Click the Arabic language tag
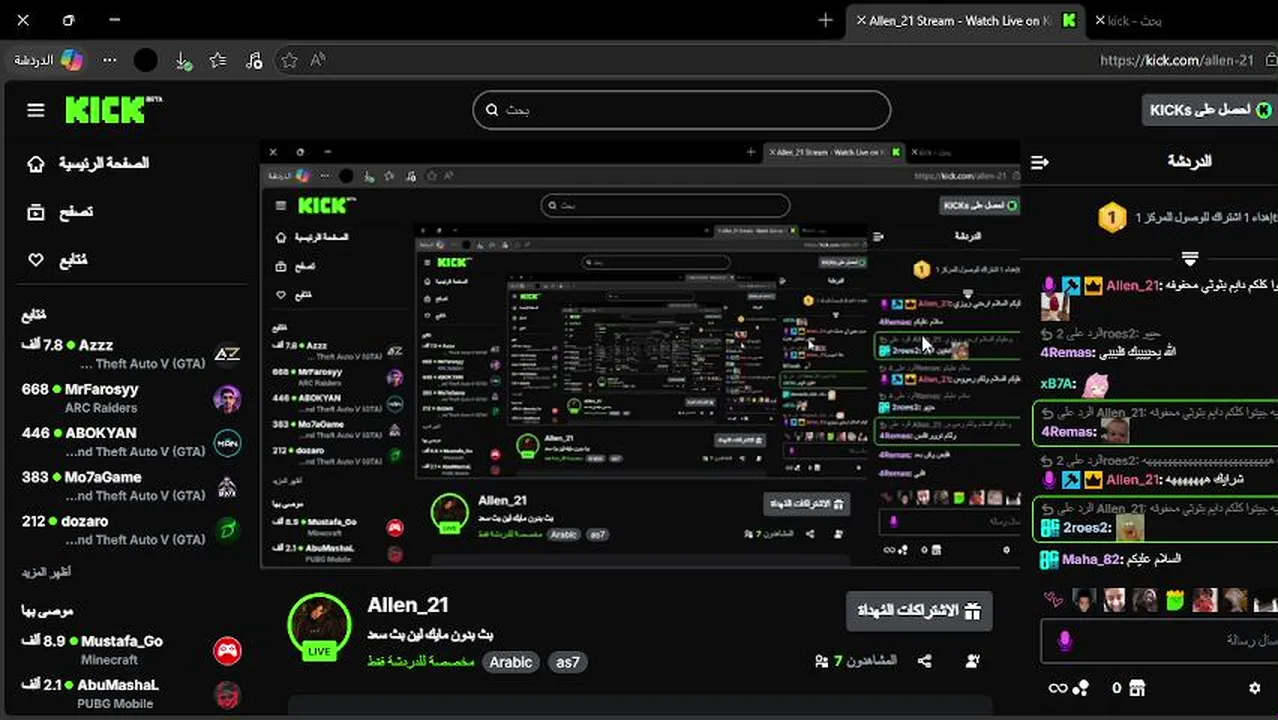The height and width of the screenshot is (720, 1278). [x=510, y=662]
